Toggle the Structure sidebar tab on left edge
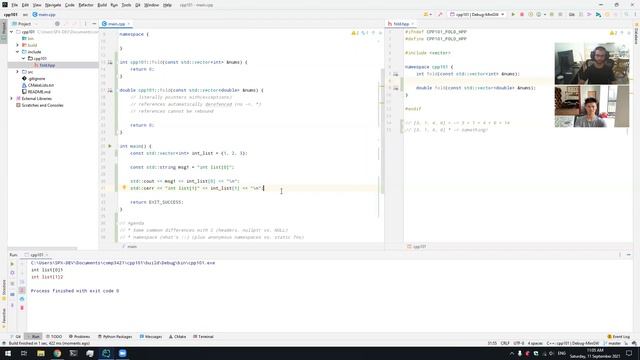 pyautogui.click(x=4, y=289)
